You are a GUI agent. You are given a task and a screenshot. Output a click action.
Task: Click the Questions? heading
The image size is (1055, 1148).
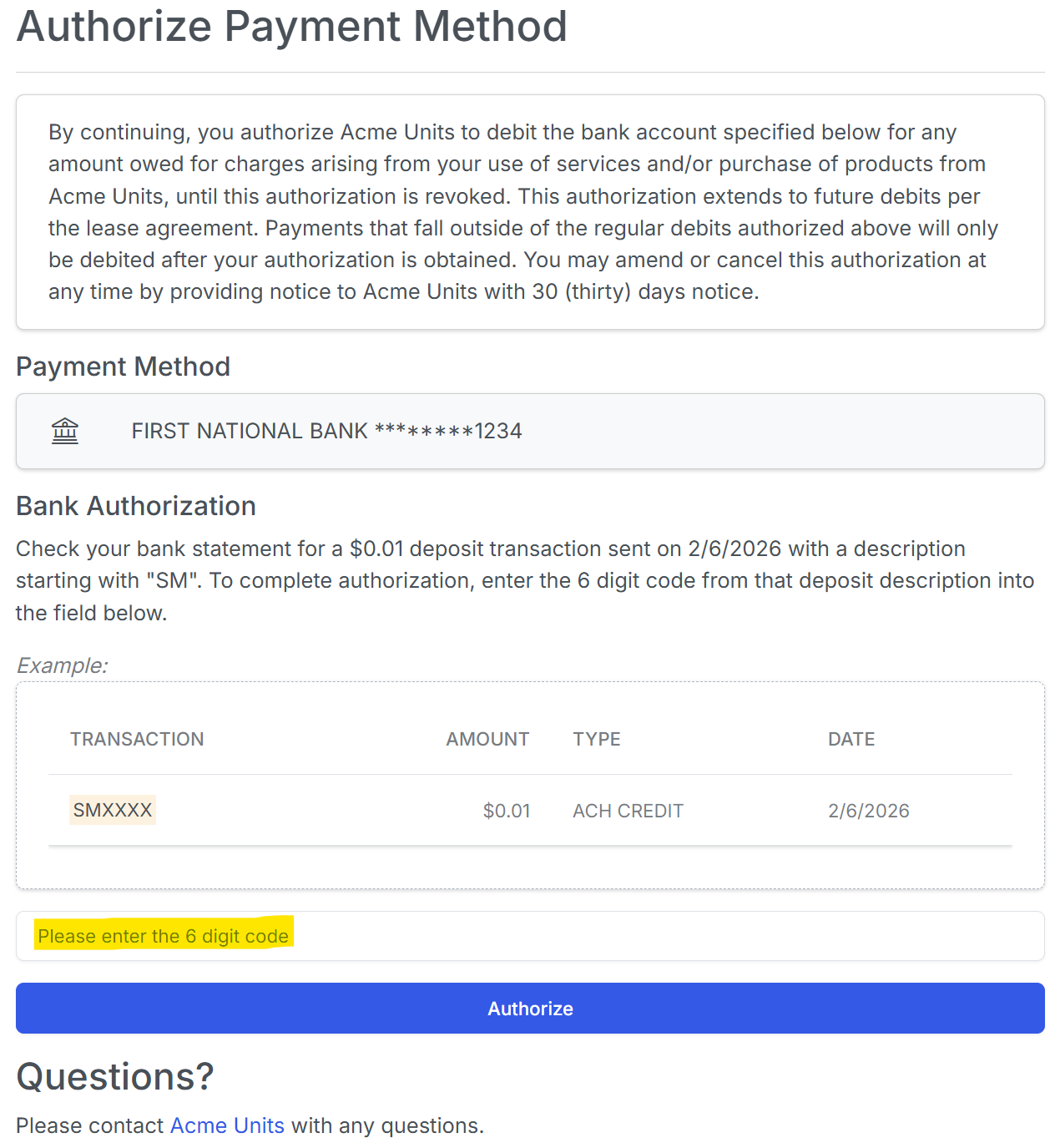[x=115, y=1076]
